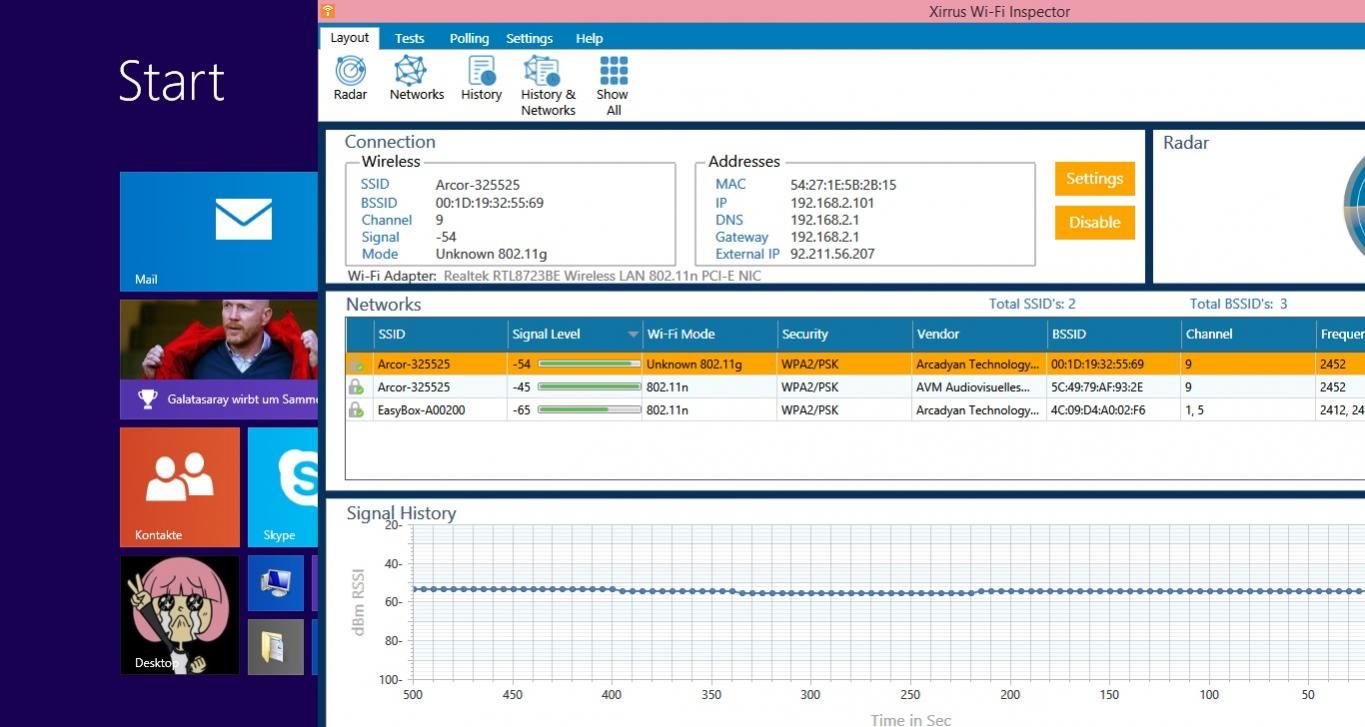This screenshot has width=1365, height=727.
Task: Click the External IP value 92.211.56.207
Action: (832, 254)
